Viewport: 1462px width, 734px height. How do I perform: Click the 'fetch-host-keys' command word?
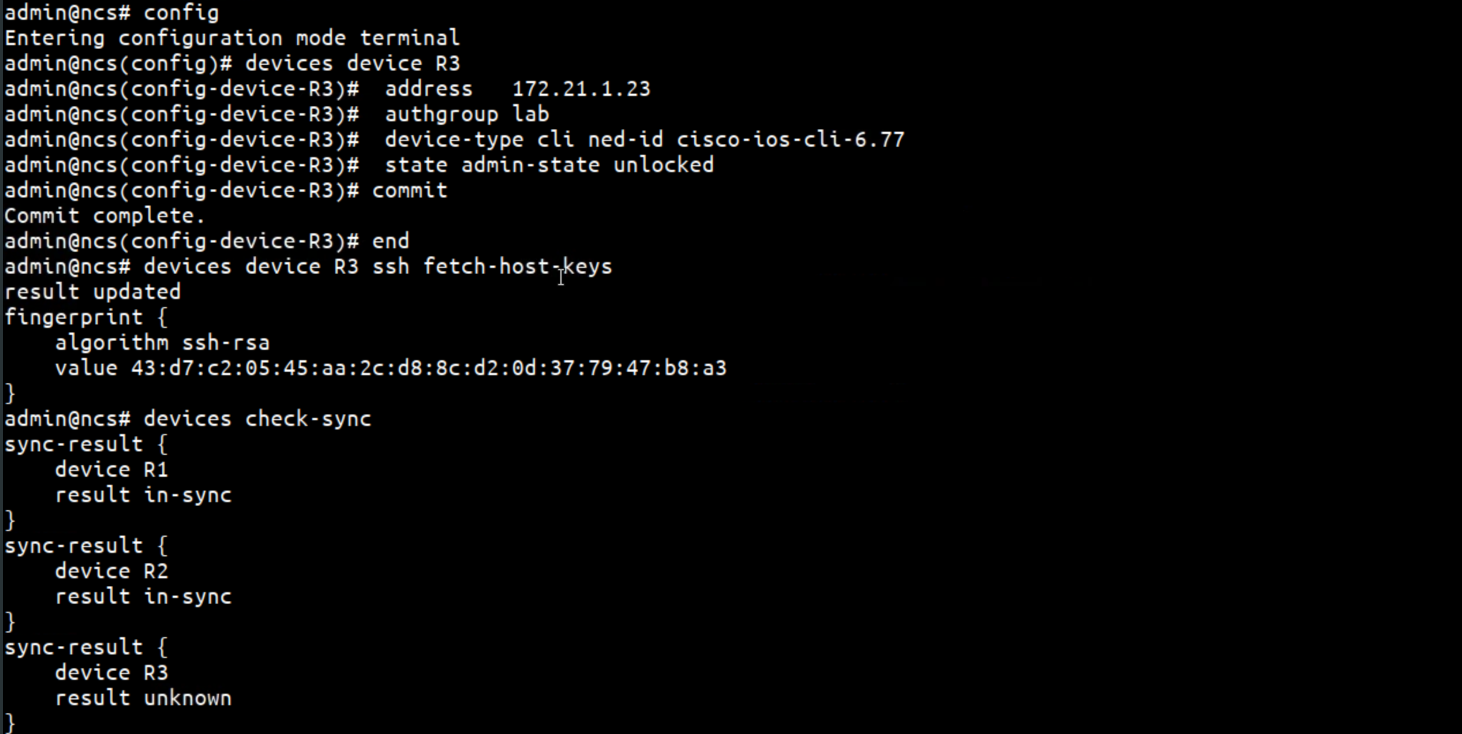518,267
